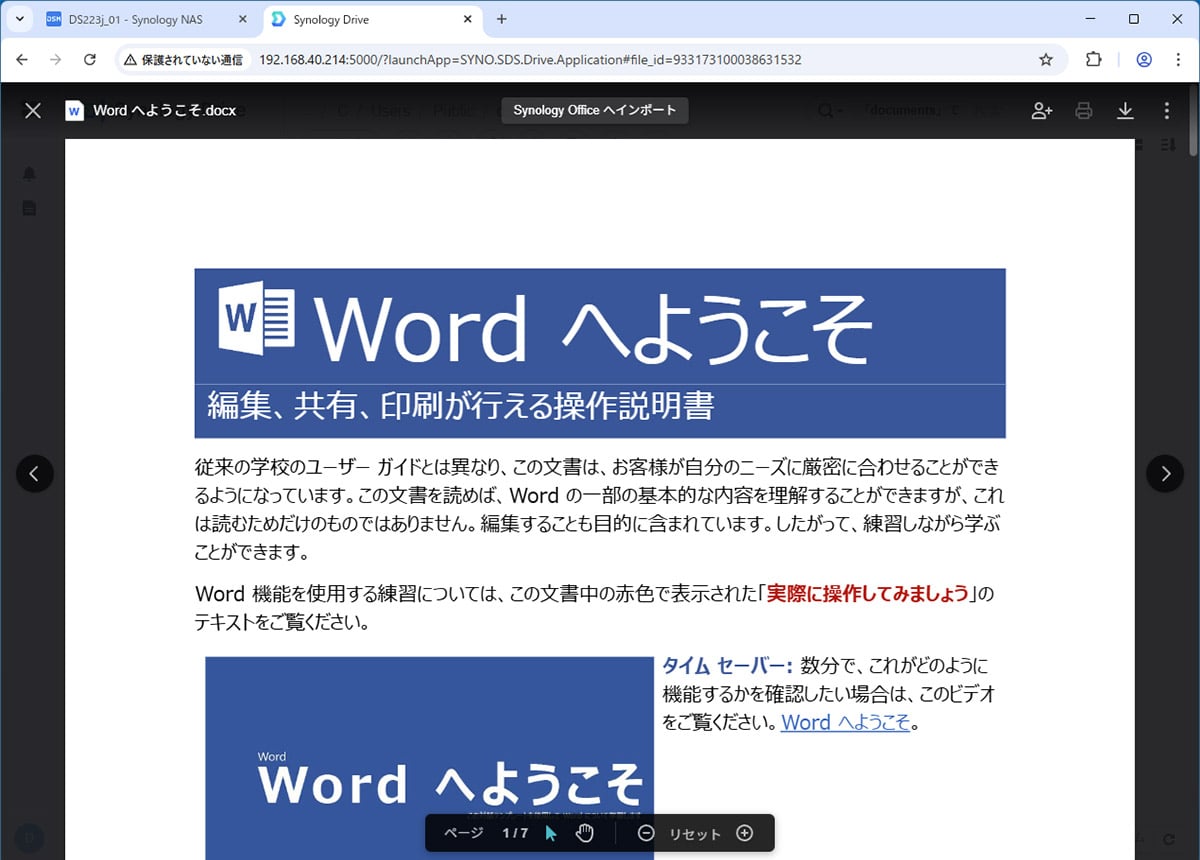Print the document with the printer icon
This screenshot has width=1200, height=860.
click(x=1084, y=110)
